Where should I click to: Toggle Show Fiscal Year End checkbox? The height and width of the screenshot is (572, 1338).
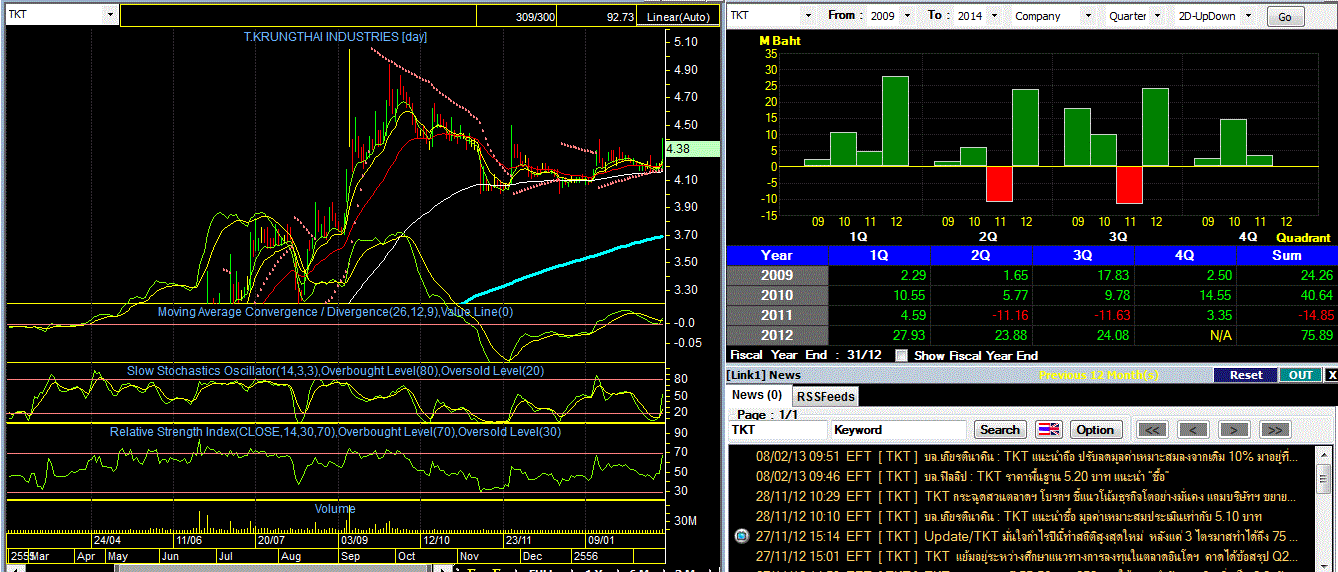(902, 355)
